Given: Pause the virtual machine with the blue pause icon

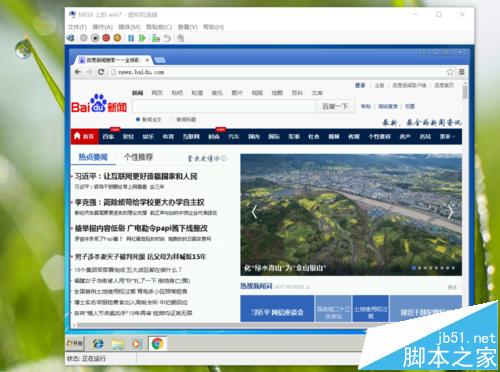Looking at the screenshot, I should (131, 38).
